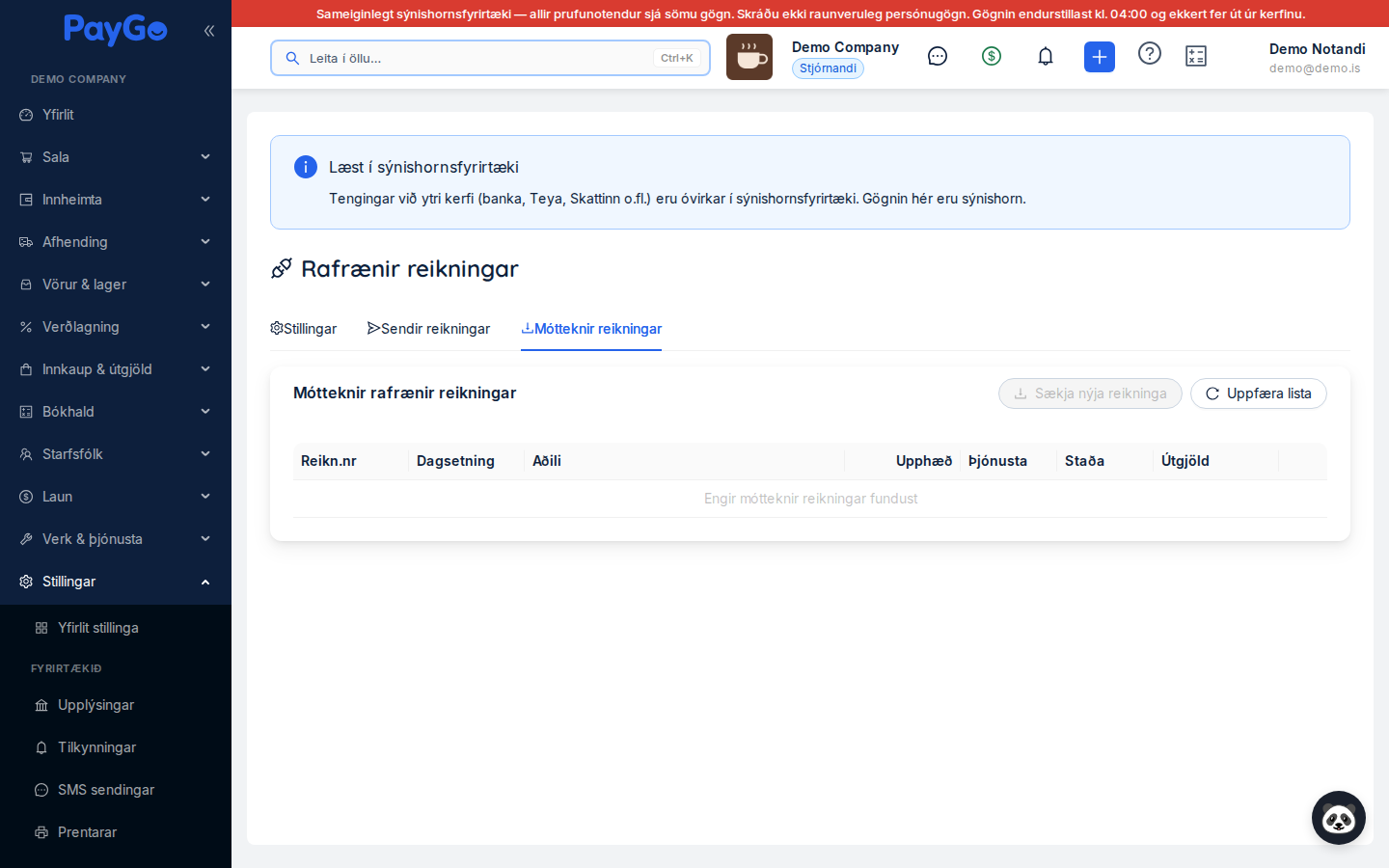Viewport: 1389px width, 868px height.
Task: Open SMS sendingar settings item
Action: pyautogui.click(x=116, y=790)
